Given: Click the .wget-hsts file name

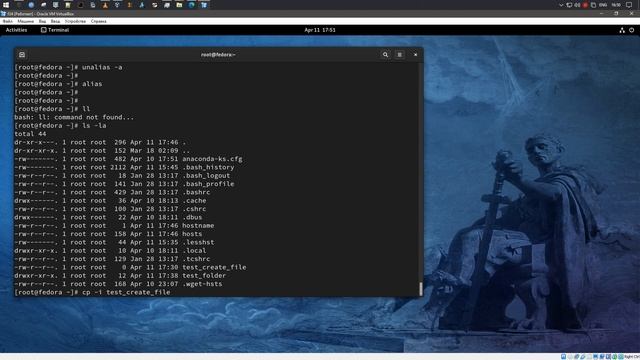Looking at the screenshot, I should (202, 284).
